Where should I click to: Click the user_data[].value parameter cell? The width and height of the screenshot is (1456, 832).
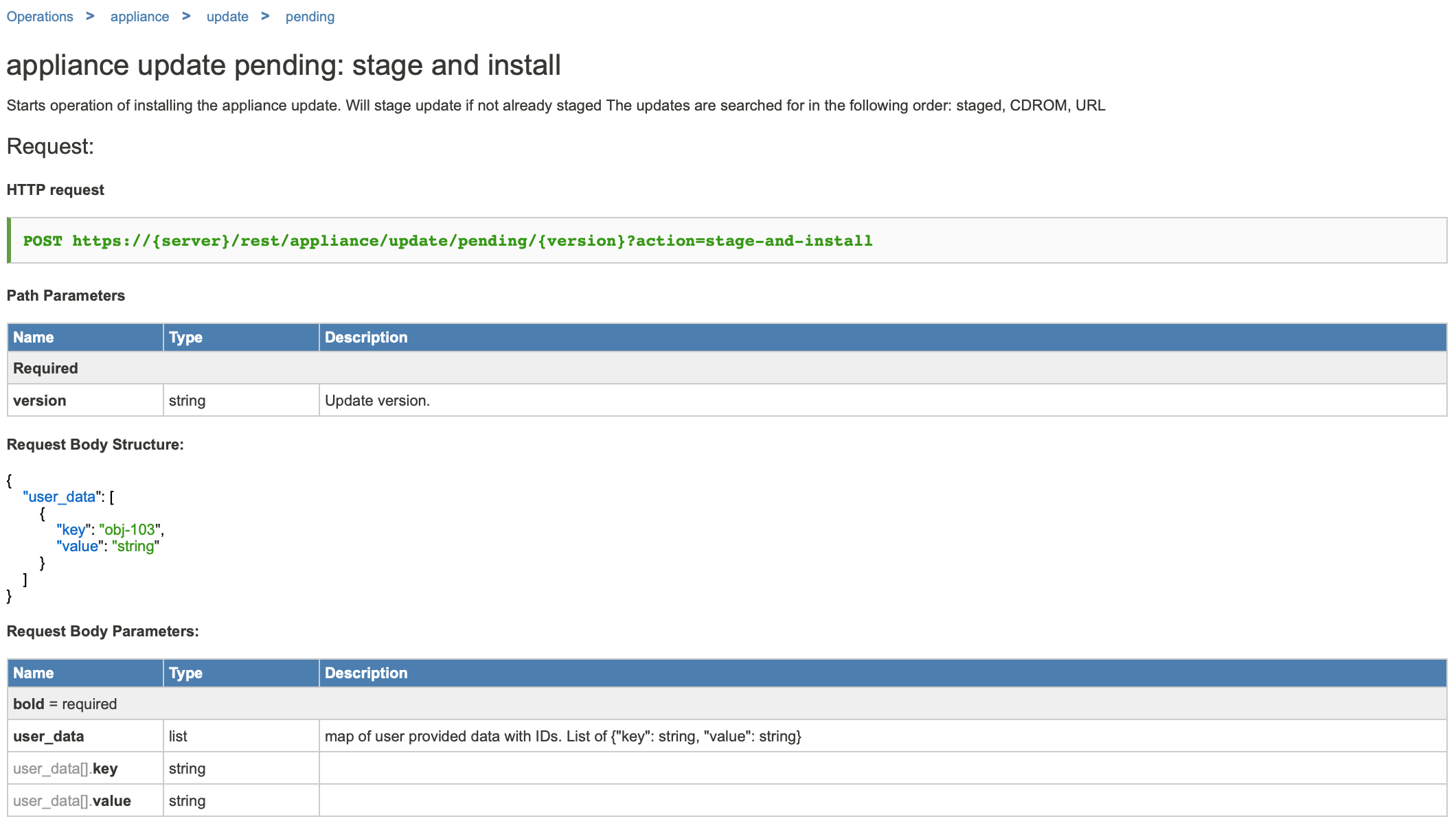click(x=72, y=800)
